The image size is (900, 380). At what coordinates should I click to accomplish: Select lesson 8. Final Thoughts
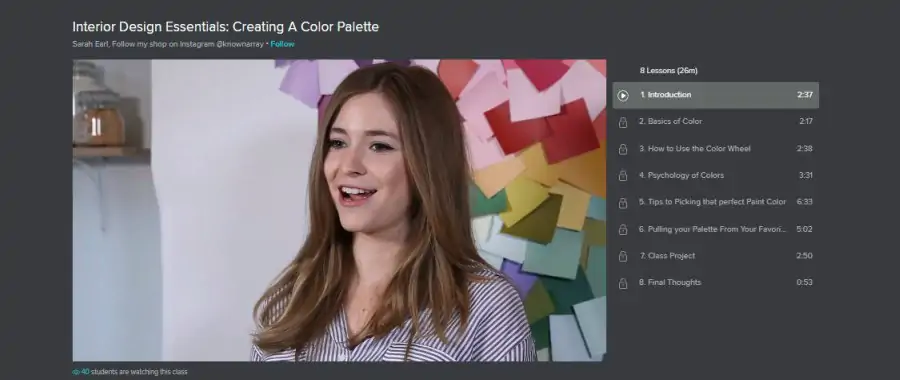[716, 282]
